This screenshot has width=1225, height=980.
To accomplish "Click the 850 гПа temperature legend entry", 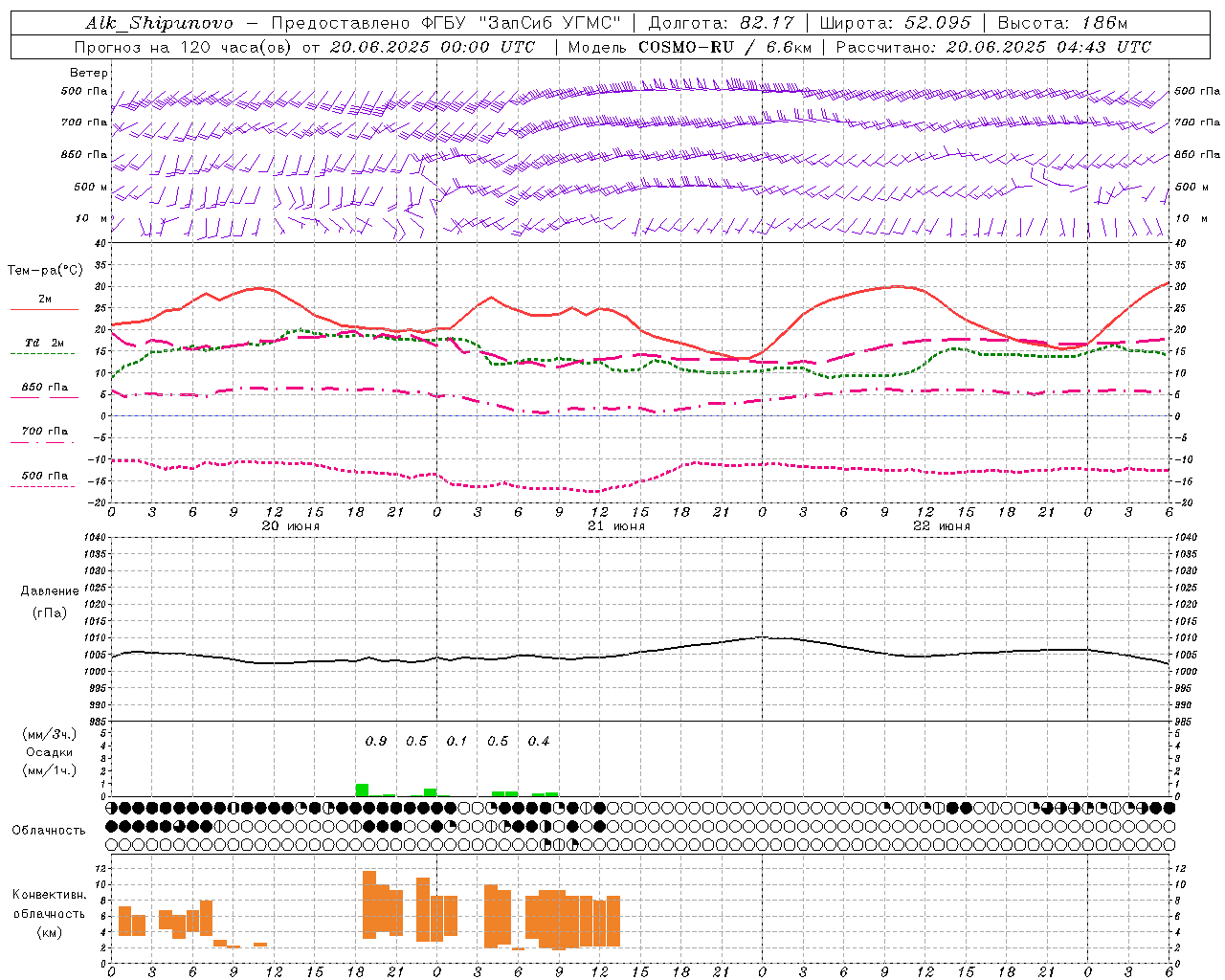I will tap(45, 388).
